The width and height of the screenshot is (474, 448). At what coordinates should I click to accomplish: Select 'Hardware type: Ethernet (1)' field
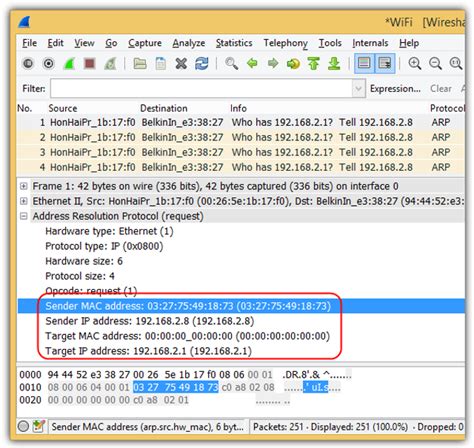[109, 231]
